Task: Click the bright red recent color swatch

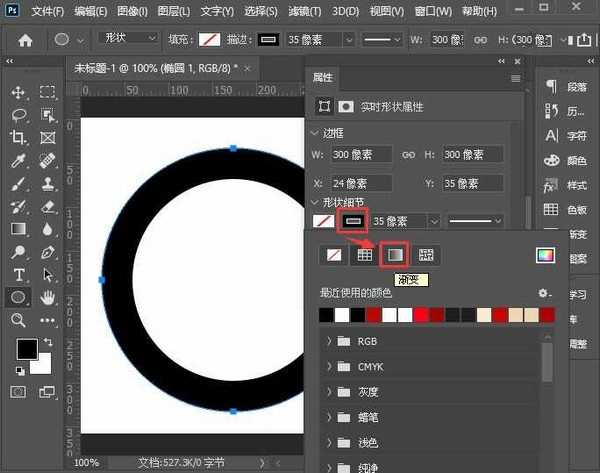Action: pos(422,315)
